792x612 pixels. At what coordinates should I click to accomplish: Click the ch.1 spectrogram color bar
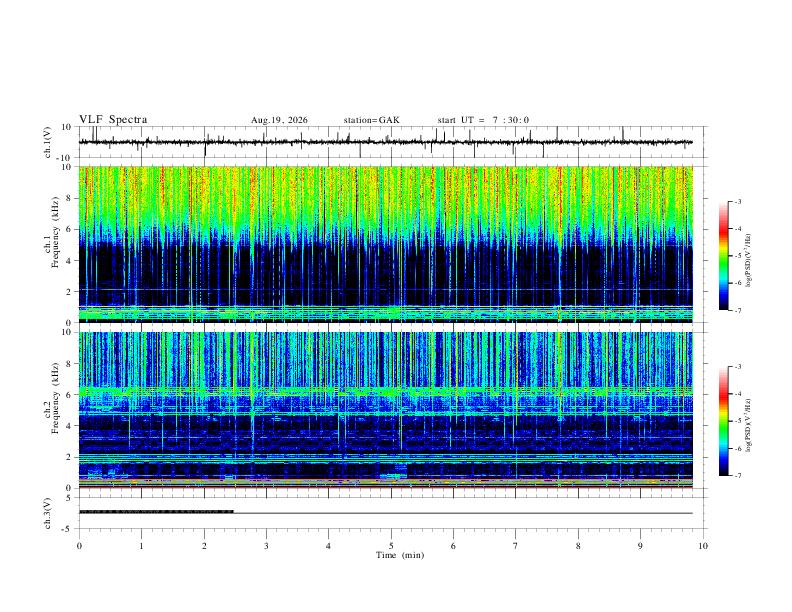coord(723,256)
